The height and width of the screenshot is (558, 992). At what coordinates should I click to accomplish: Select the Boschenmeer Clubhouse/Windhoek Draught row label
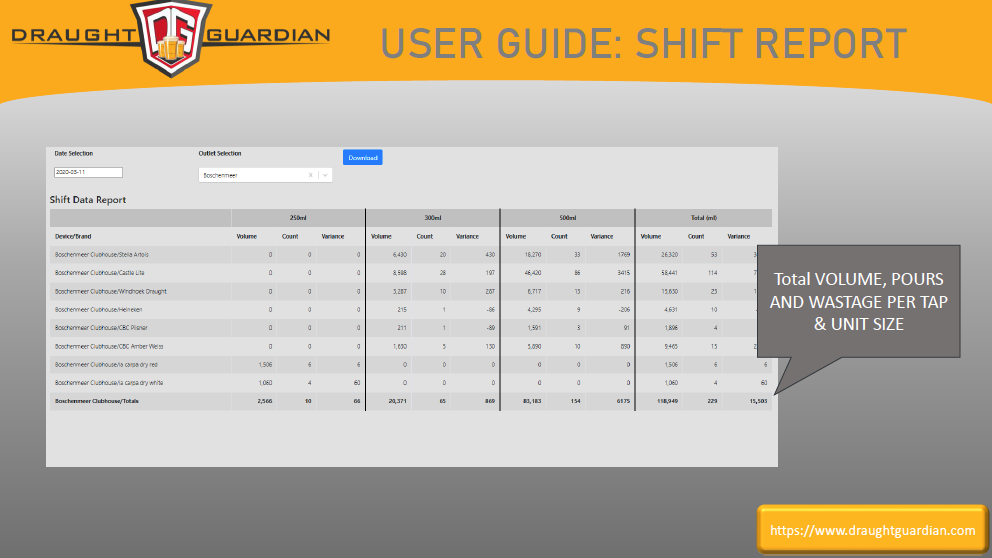pos(111,292)
